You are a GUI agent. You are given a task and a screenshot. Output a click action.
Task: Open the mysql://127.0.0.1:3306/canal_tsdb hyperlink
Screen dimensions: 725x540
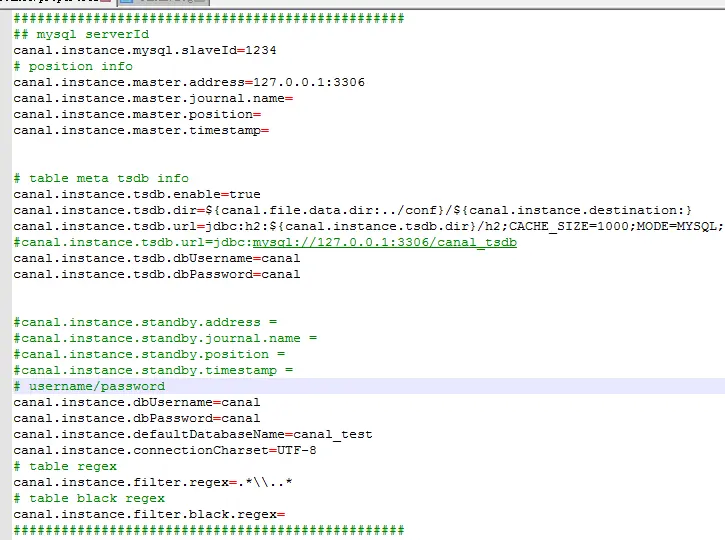coord(385,242)
